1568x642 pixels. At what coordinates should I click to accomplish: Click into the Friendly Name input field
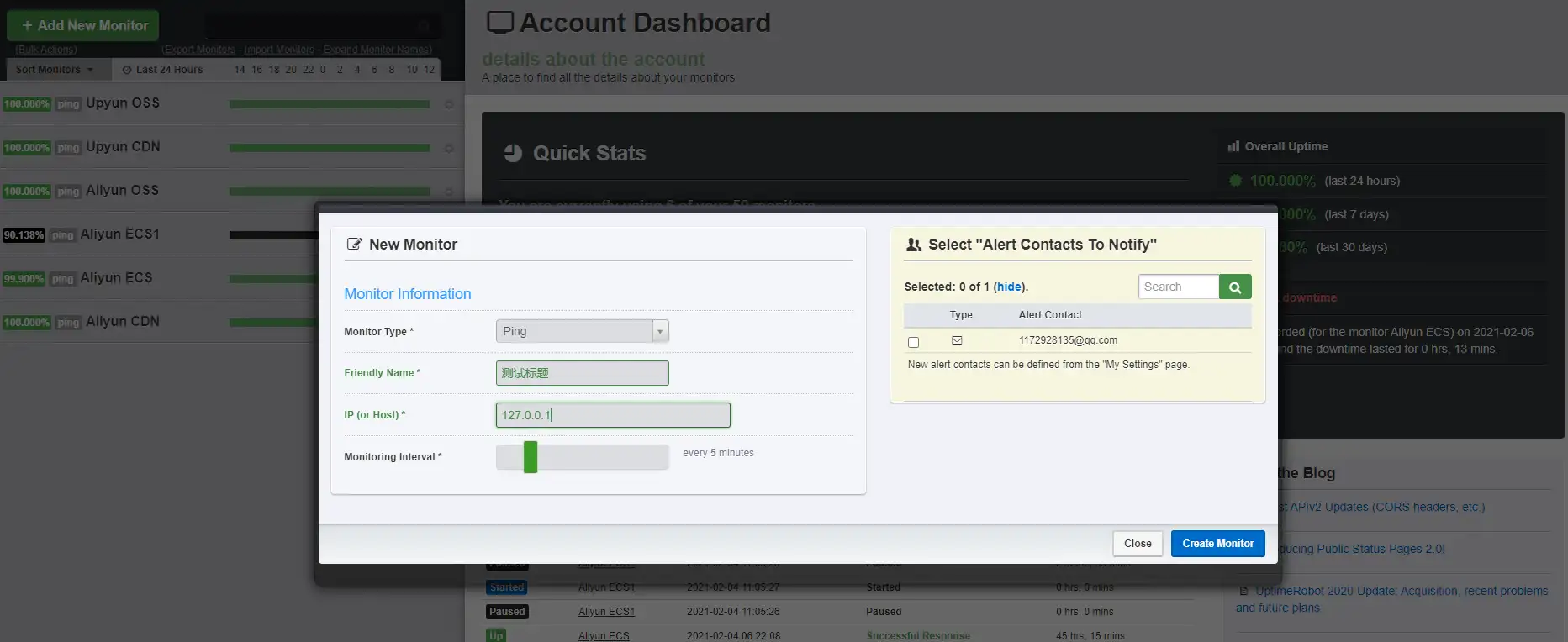click(582, 373)
